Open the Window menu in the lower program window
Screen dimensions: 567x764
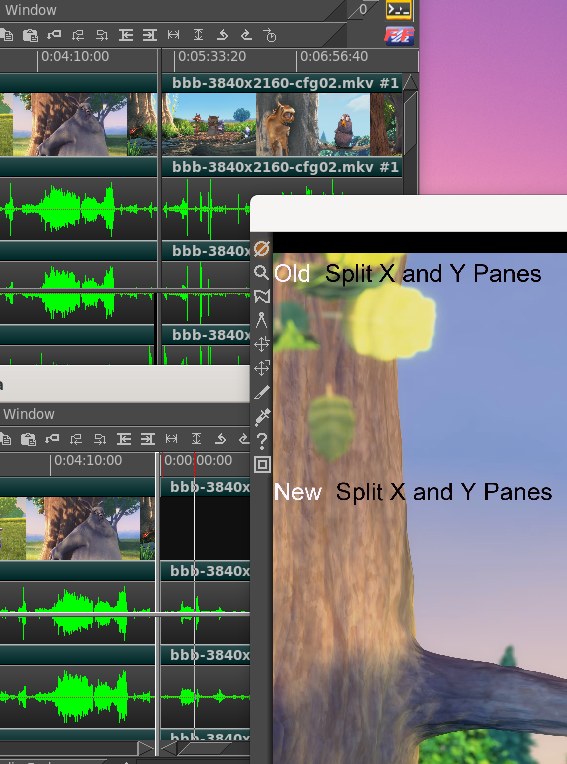tap(29, 414)
